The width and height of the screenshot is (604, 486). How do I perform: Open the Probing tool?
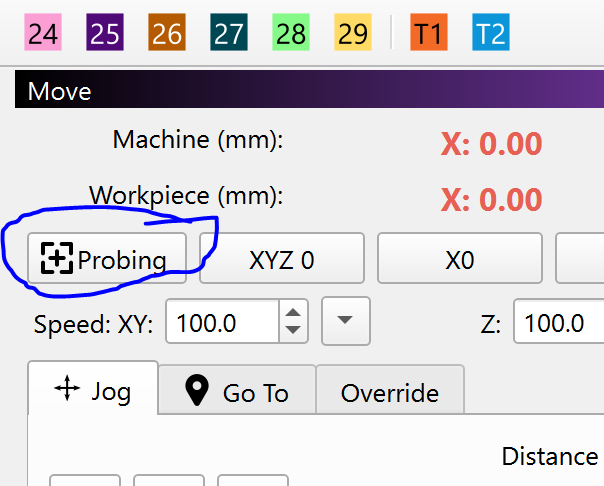coord(106,260)
